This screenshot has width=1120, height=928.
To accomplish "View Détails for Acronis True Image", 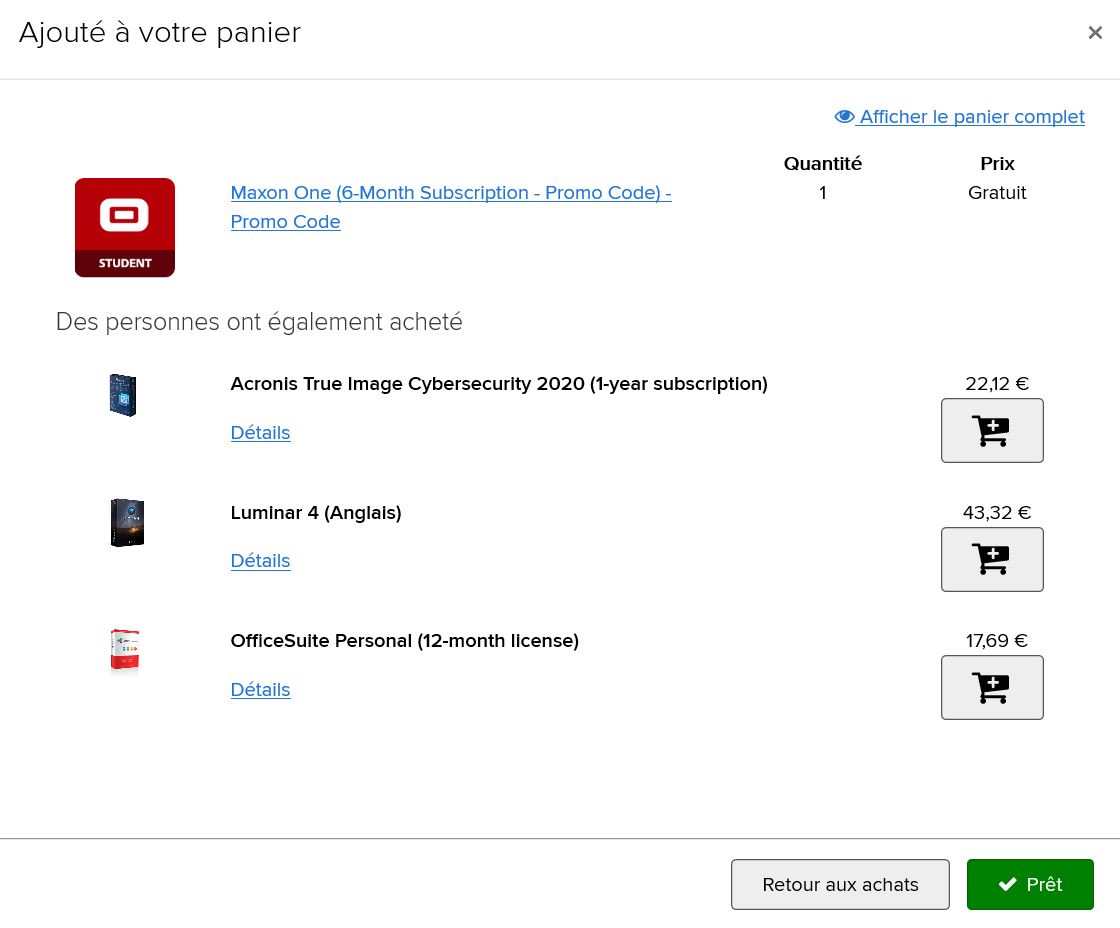I will click(x=260, y=433).
